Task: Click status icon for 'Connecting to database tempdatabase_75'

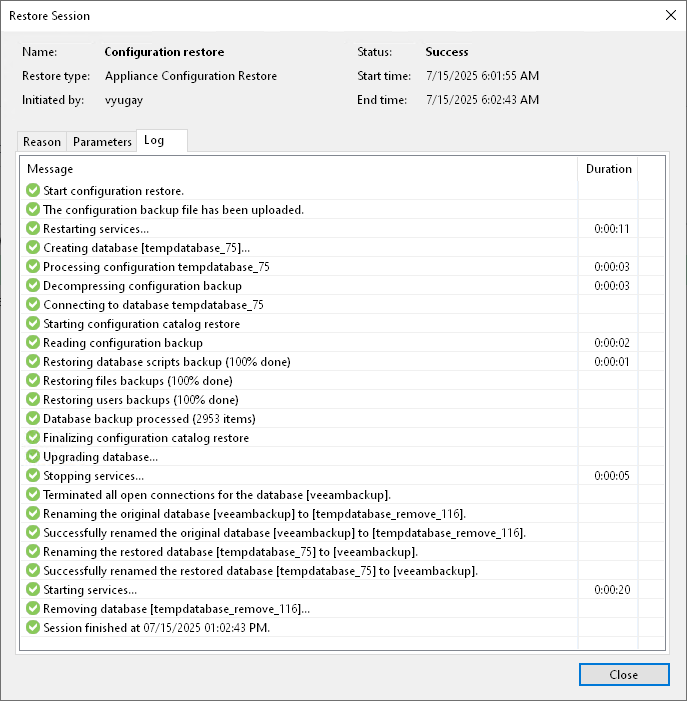Action: pos(33,304)
